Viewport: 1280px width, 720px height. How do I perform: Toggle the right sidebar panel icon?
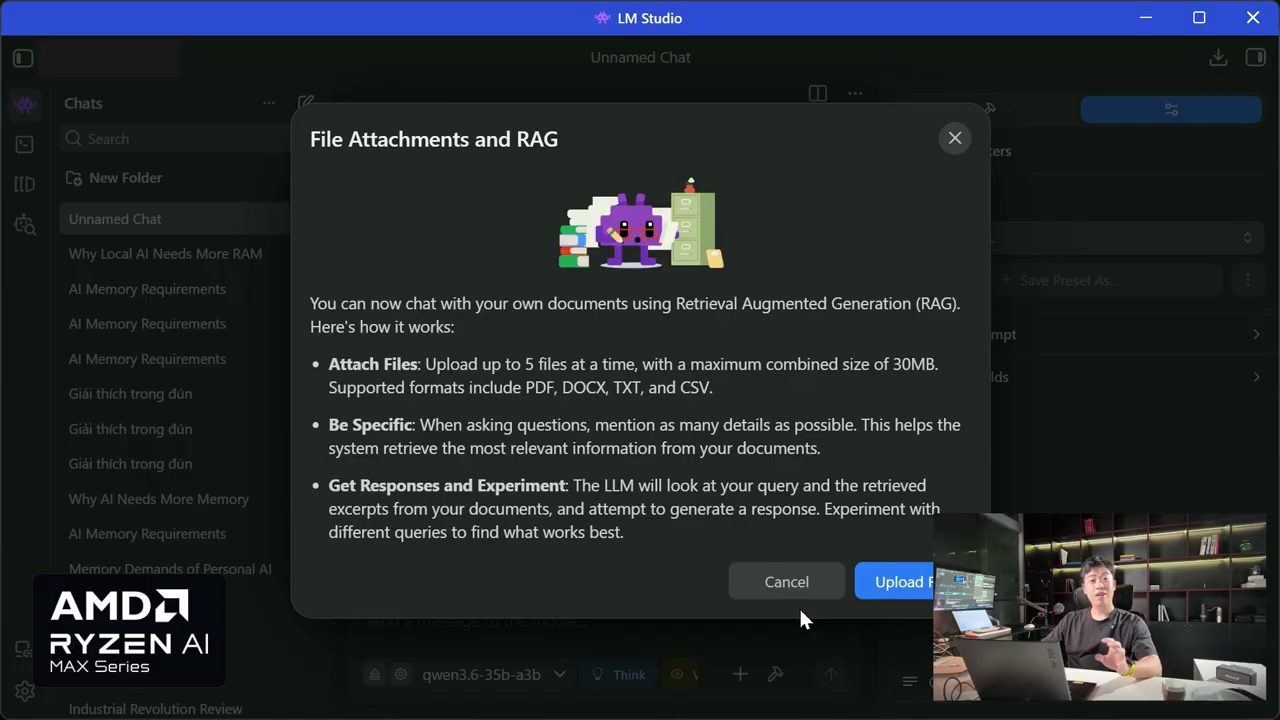point(1256,58)
